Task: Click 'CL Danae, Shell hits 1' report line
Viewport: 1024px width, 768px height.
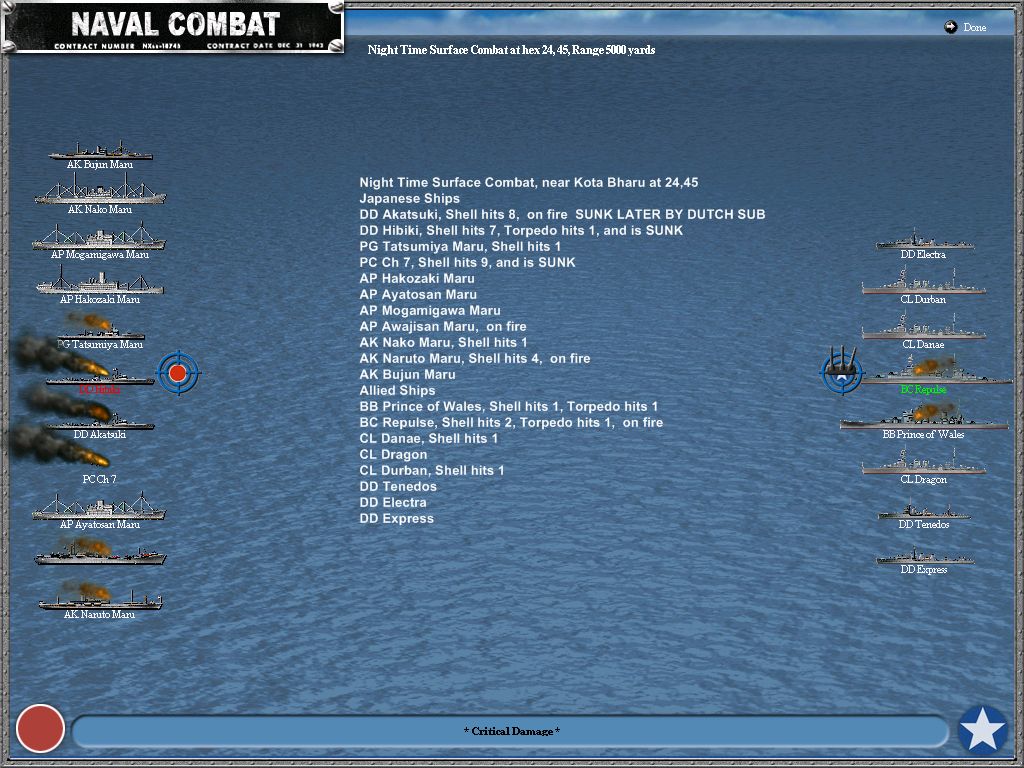Action: [x=429, y=438]
